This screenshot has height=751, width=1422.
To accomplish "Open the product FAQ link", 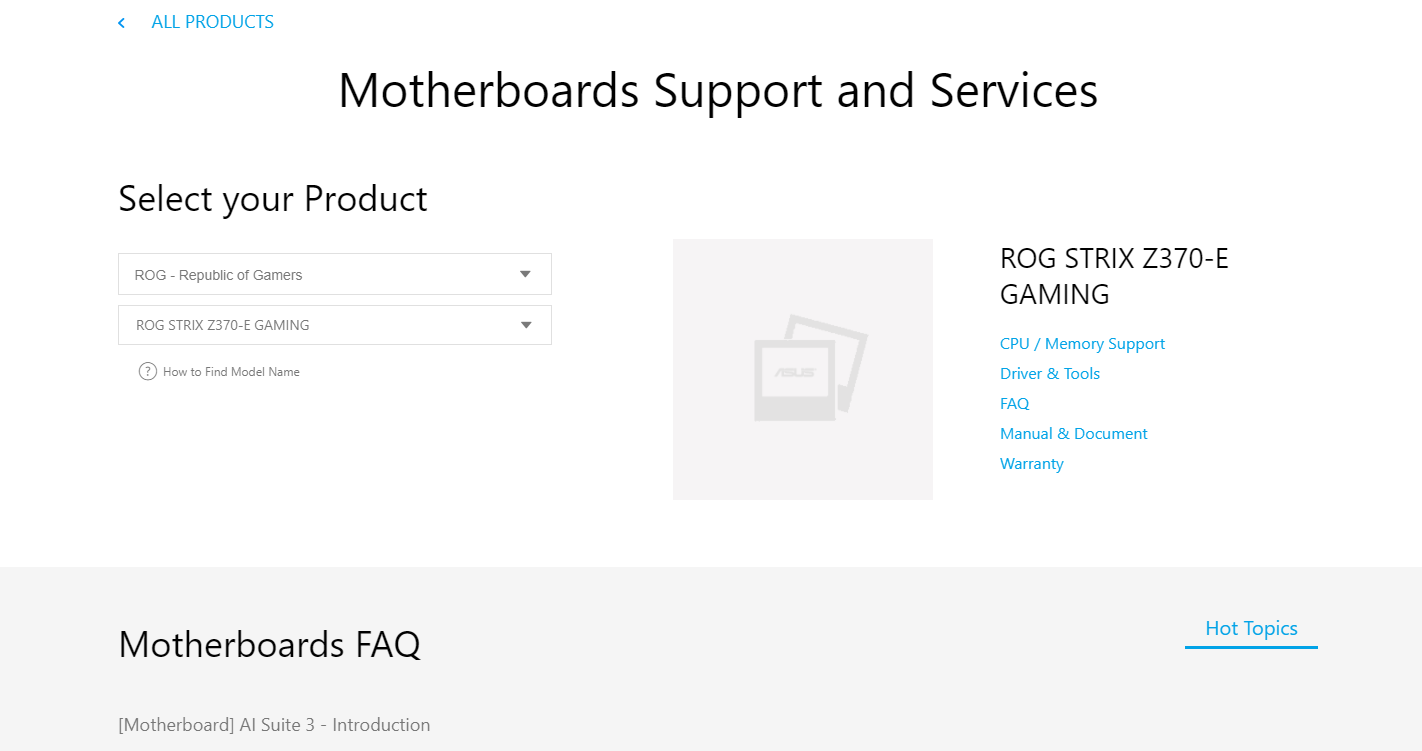I will (1014, 404).
